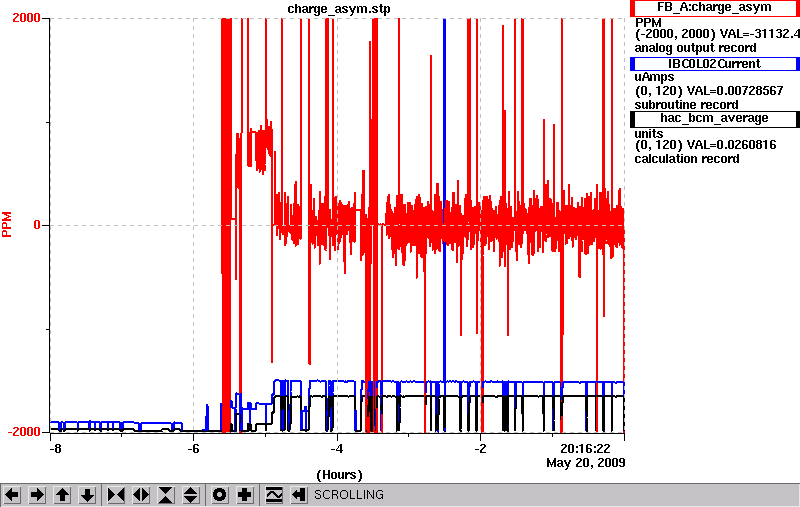The image size is (800, 507).
Task: Zoom out on the vertical axis (up-down triangles icon)
Action: [191, 495]
